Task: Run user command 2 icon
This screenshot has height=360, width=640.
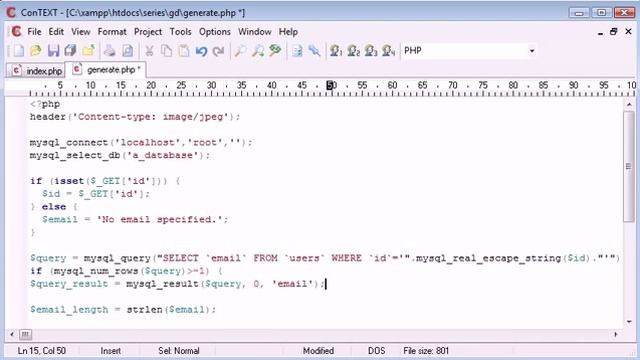Action: [x=353, y=51]
